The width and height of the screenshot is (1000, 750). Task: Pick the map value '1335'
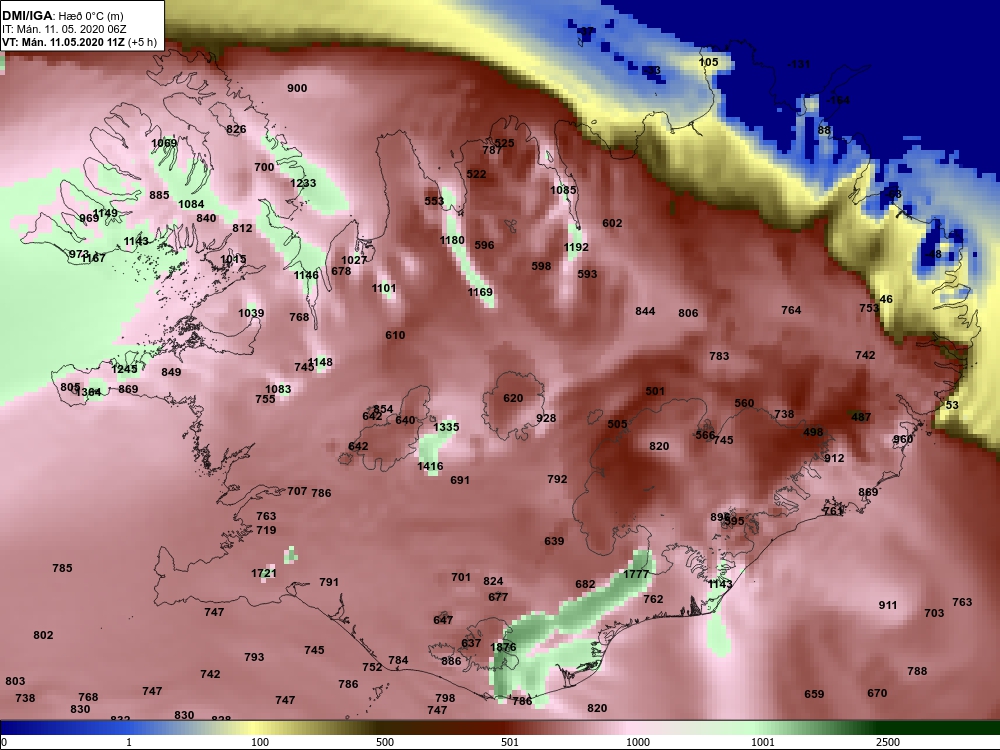tap(446, 427)
